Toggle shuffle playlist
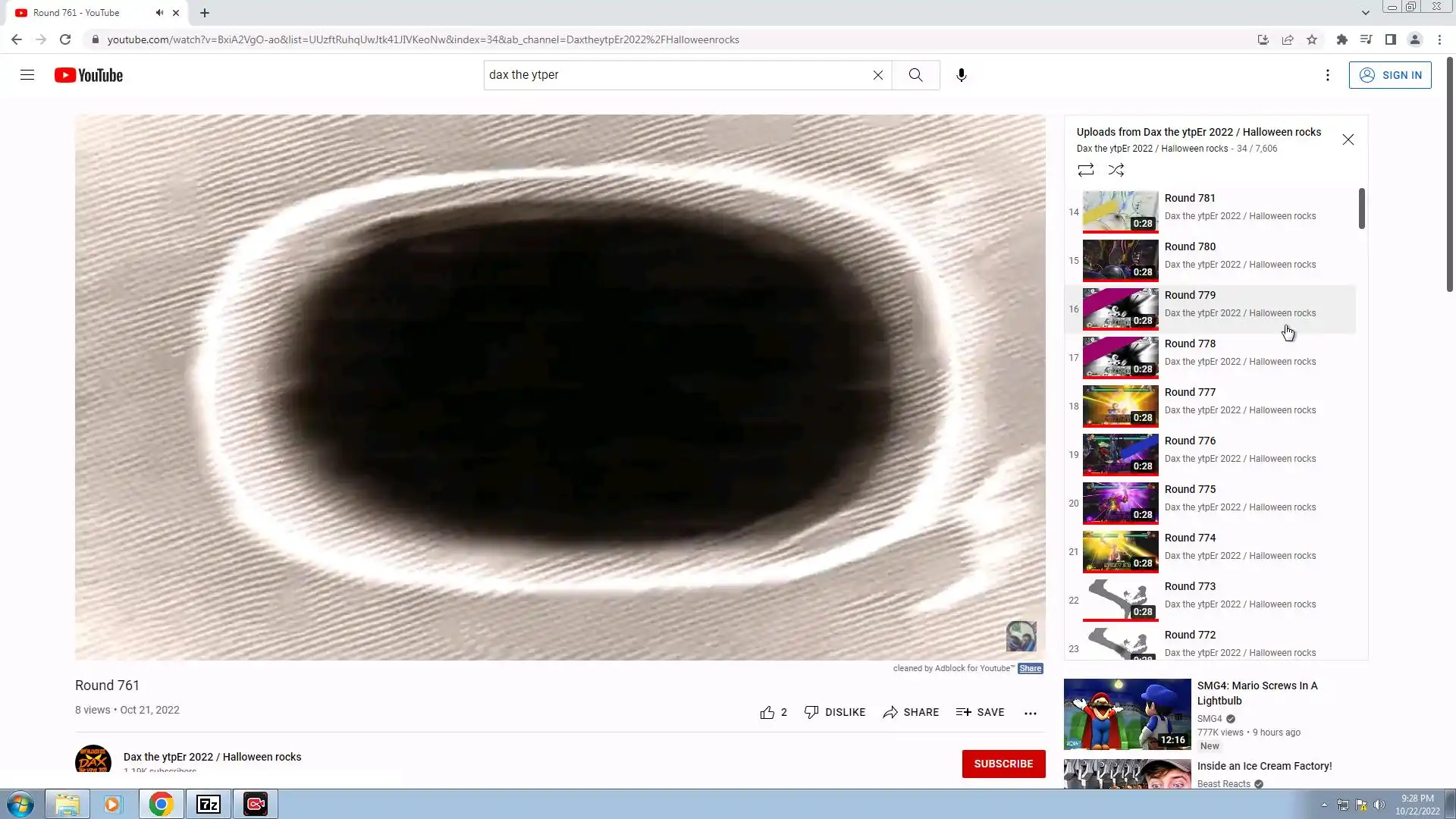1456x819 pixels. coord(1116,170)
